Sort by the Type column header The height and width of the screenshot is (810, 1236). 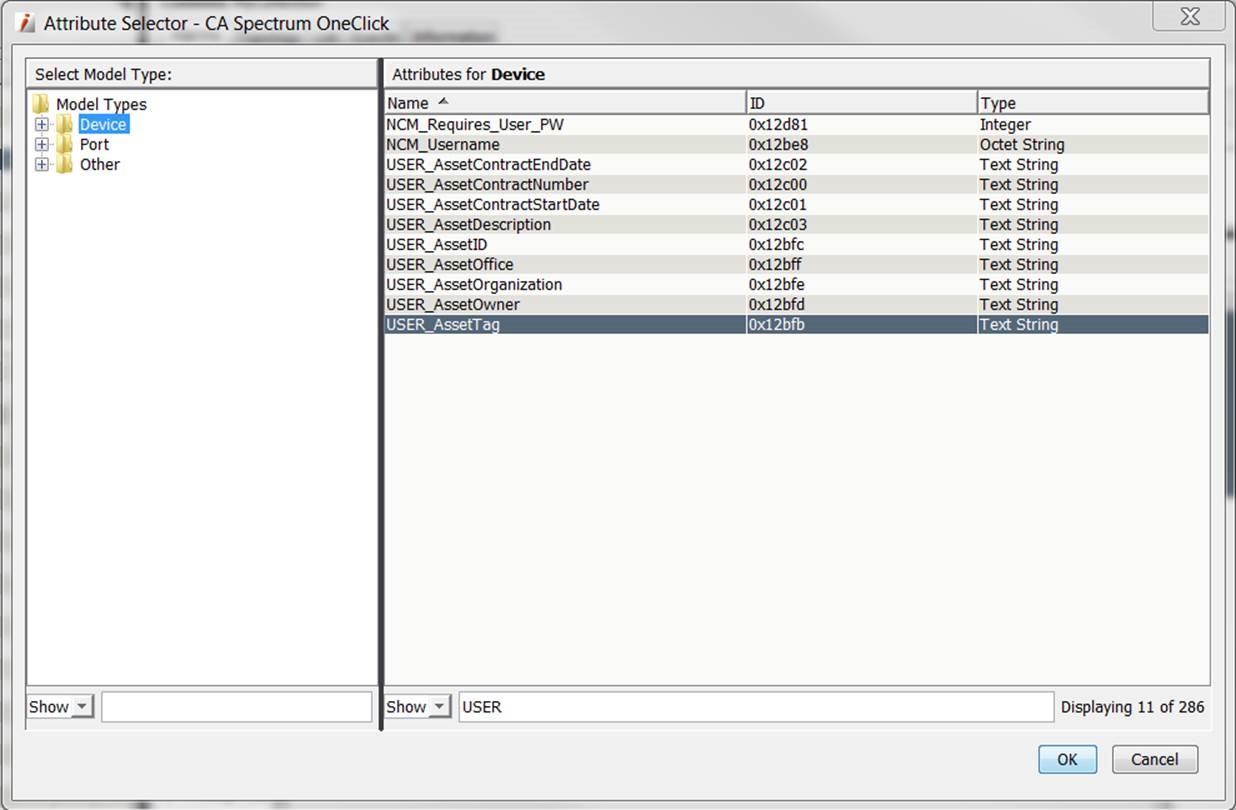click(1093, 103)
